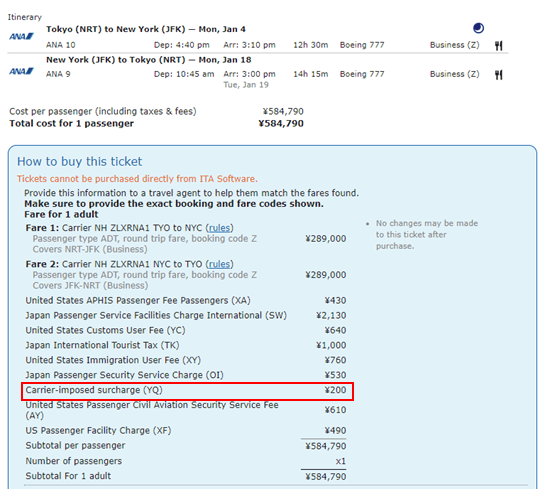
Task: Click the 'Fare for 1 adult' heading
Action: point(61,214)
